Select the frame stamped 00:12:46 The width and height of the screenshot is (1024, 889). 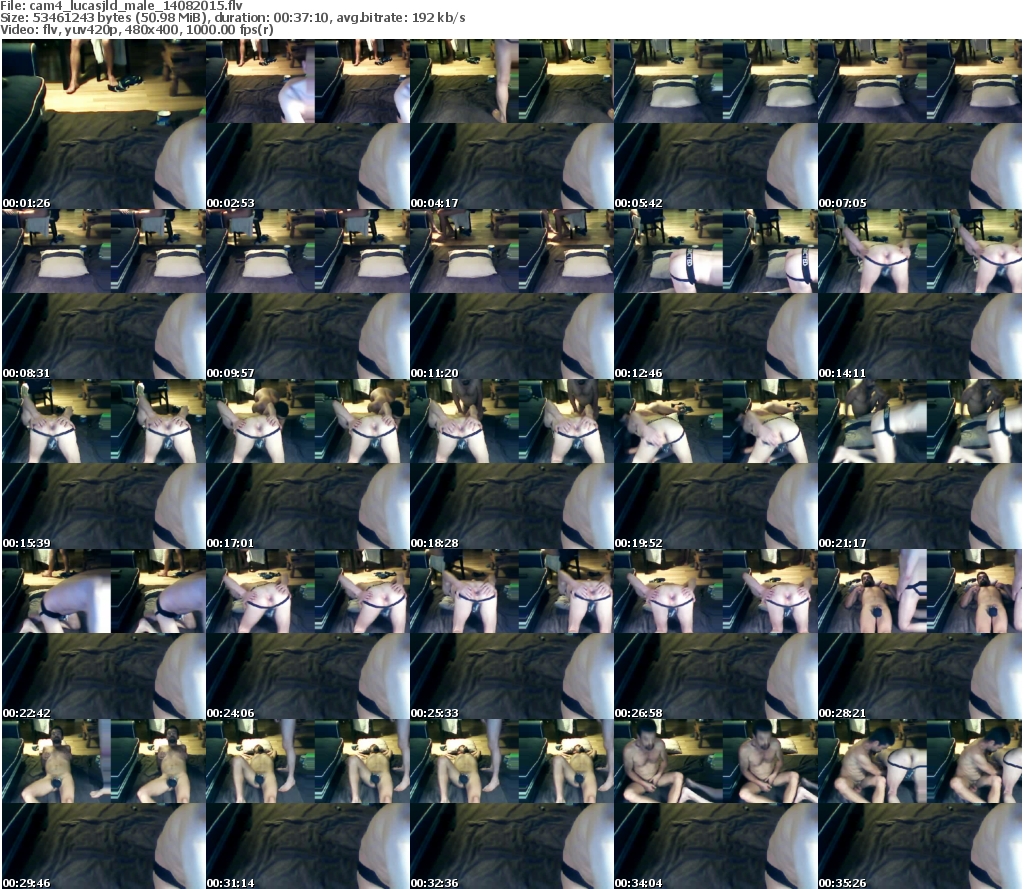point(715,294)
